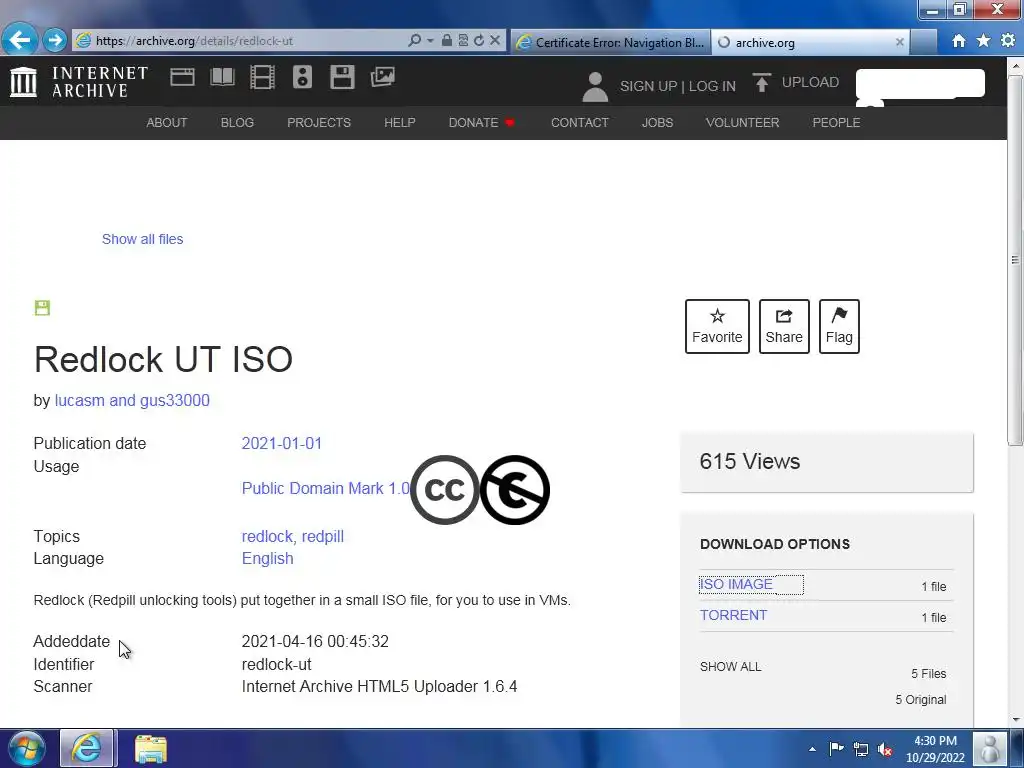Click the lock security icon in address bar
The image size is (1024, 768).
pos(447,40)
